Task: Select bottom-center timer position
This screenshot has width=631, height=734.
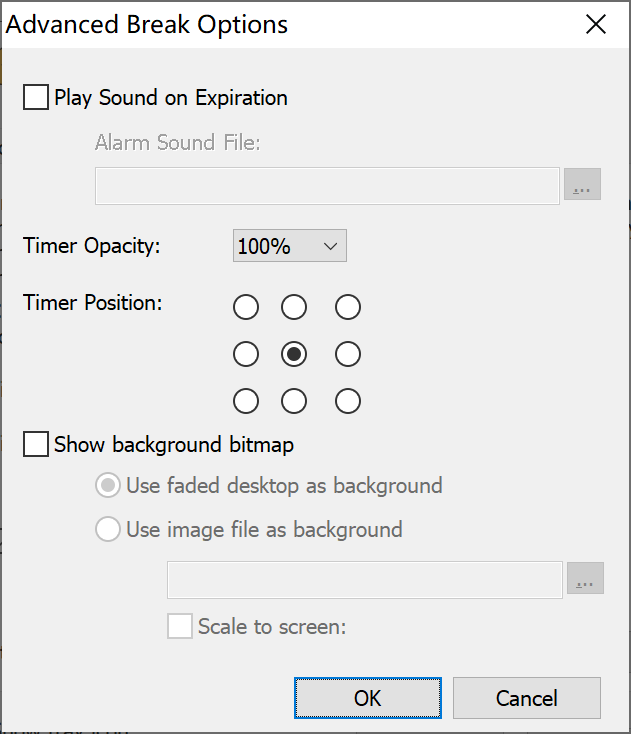Action: coord(294,401)
